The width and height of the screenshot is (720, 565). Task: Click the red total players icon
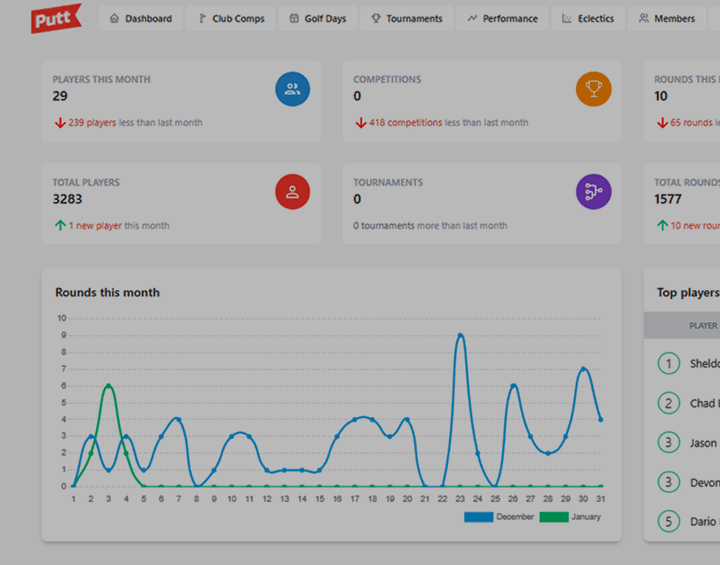click(292, 192)
